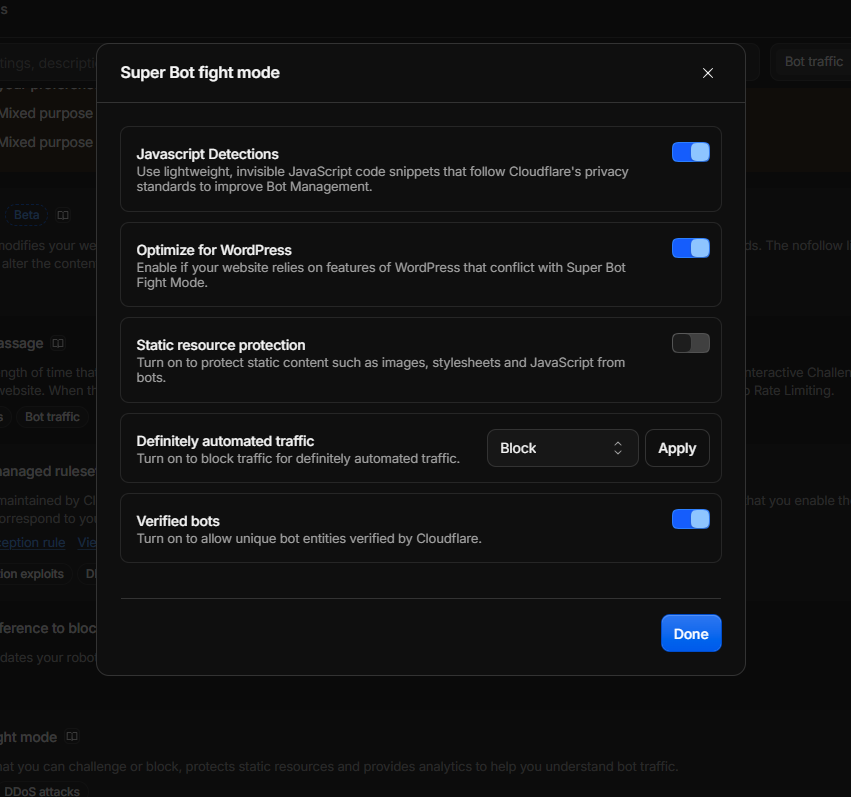Click the Beta badge

click(26, 215)
